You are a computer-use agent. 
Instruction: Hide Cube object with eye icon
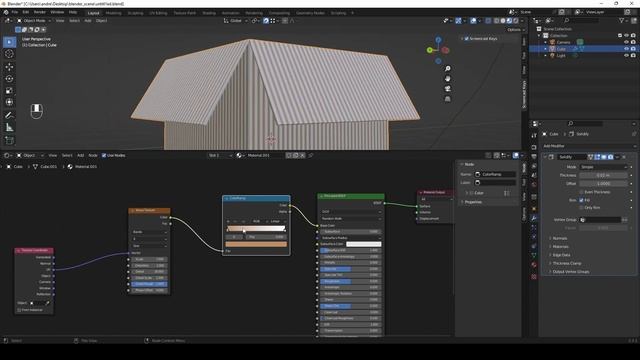[x=626, y=49]
